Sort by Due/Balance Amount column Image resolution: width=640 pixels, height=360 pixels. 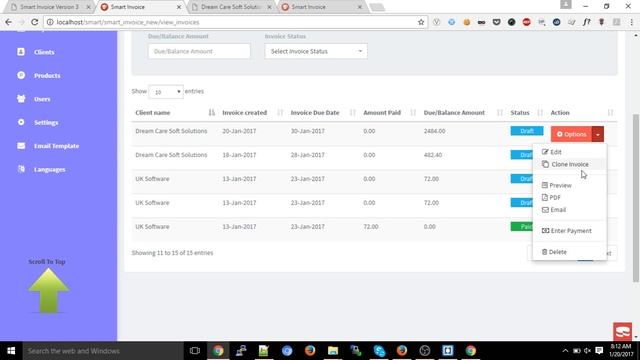462,113
